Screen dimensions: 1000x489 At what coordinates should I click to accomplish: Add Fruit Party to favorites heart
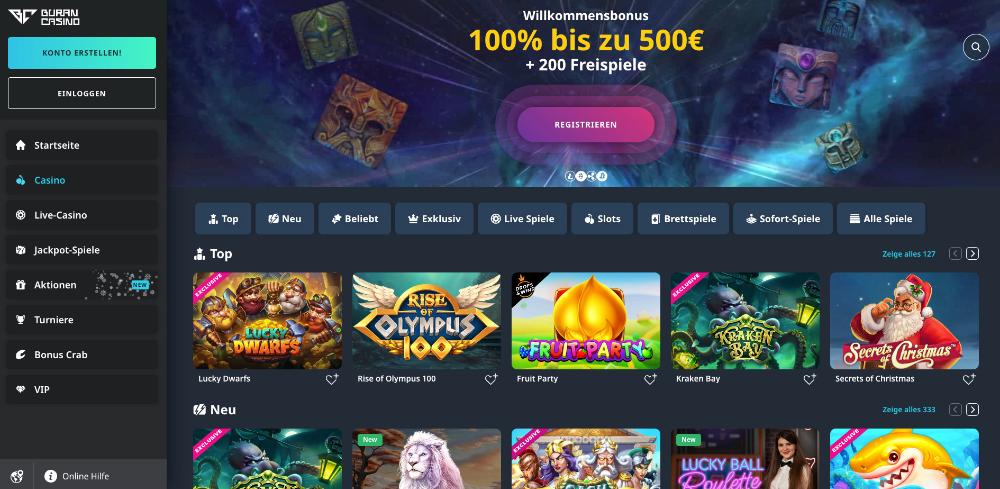650,379
